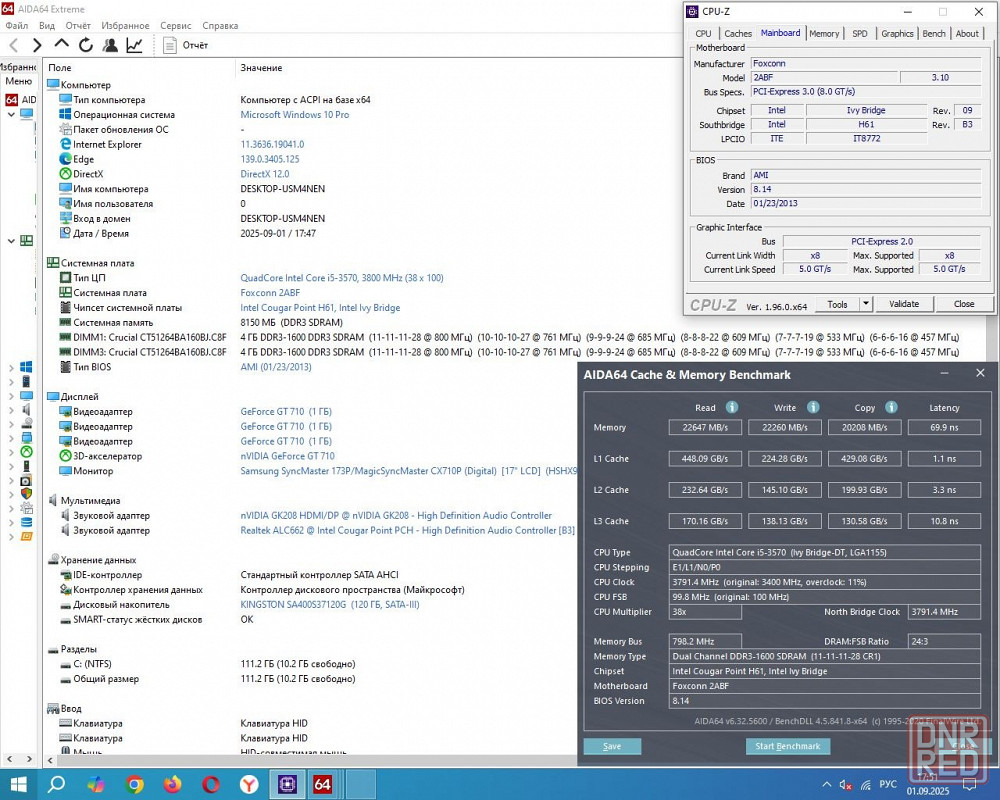Click the up-level arrow toolbar icon
The height and width of the screenshot is (800, 1000).
coord(61,45)
